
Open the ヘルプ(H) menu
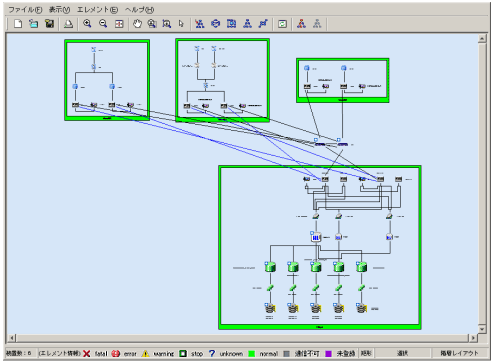click(139, 10)
